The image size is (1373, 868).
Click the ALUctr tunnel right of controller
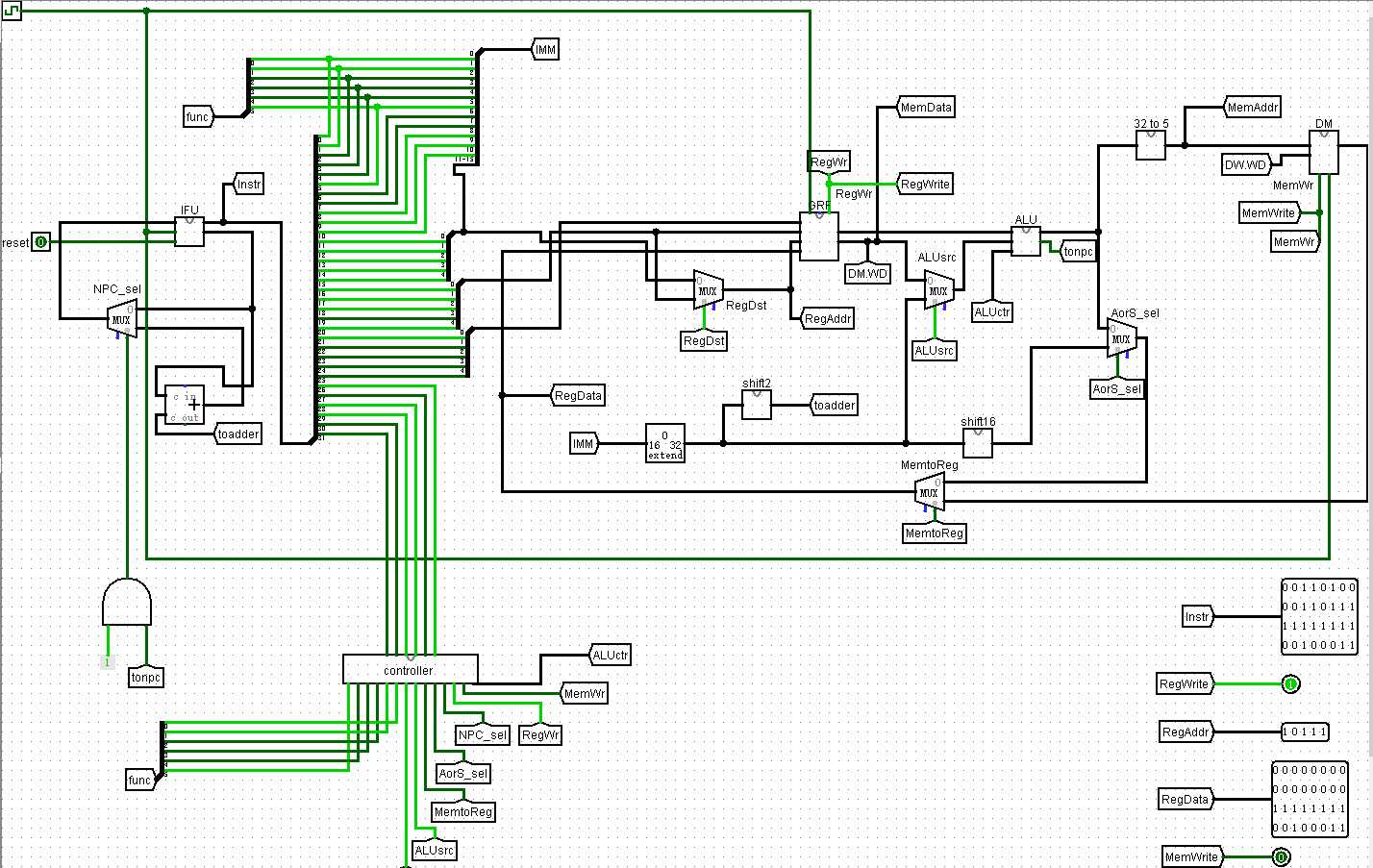(611, 656)
